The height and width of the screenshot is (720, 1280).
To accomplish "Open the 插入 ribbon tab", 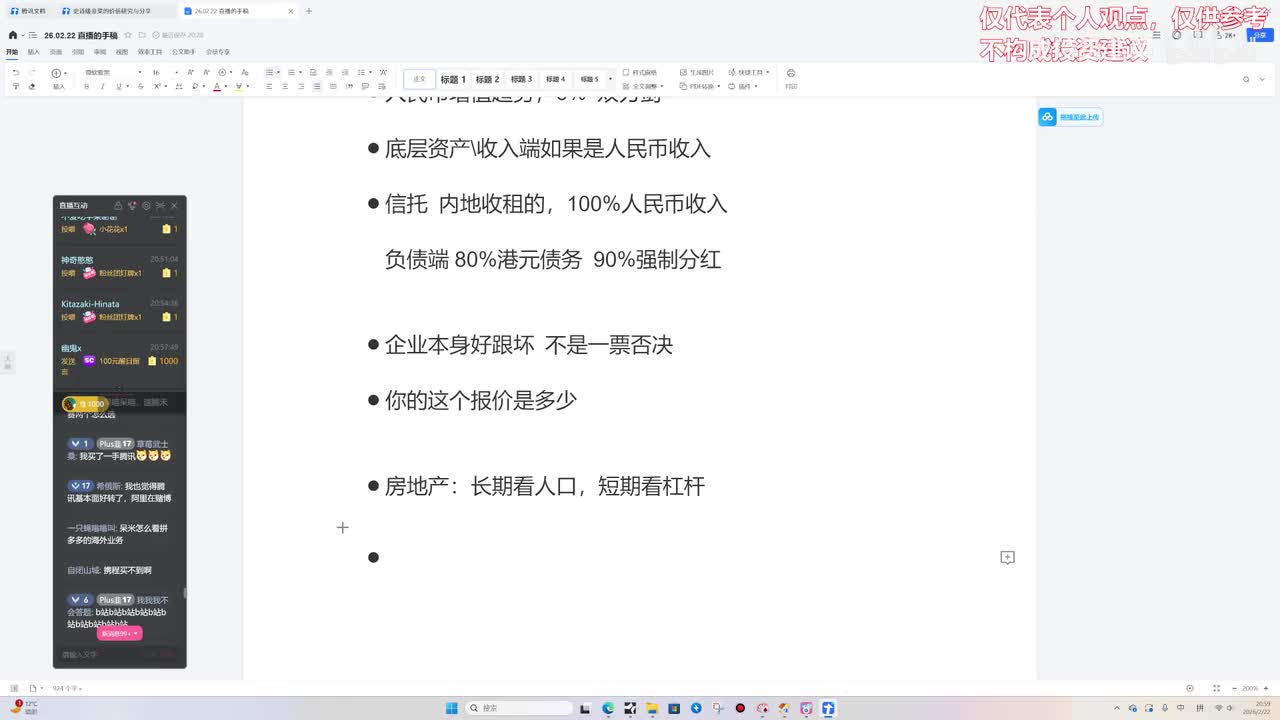I will [x=34, y=52].
